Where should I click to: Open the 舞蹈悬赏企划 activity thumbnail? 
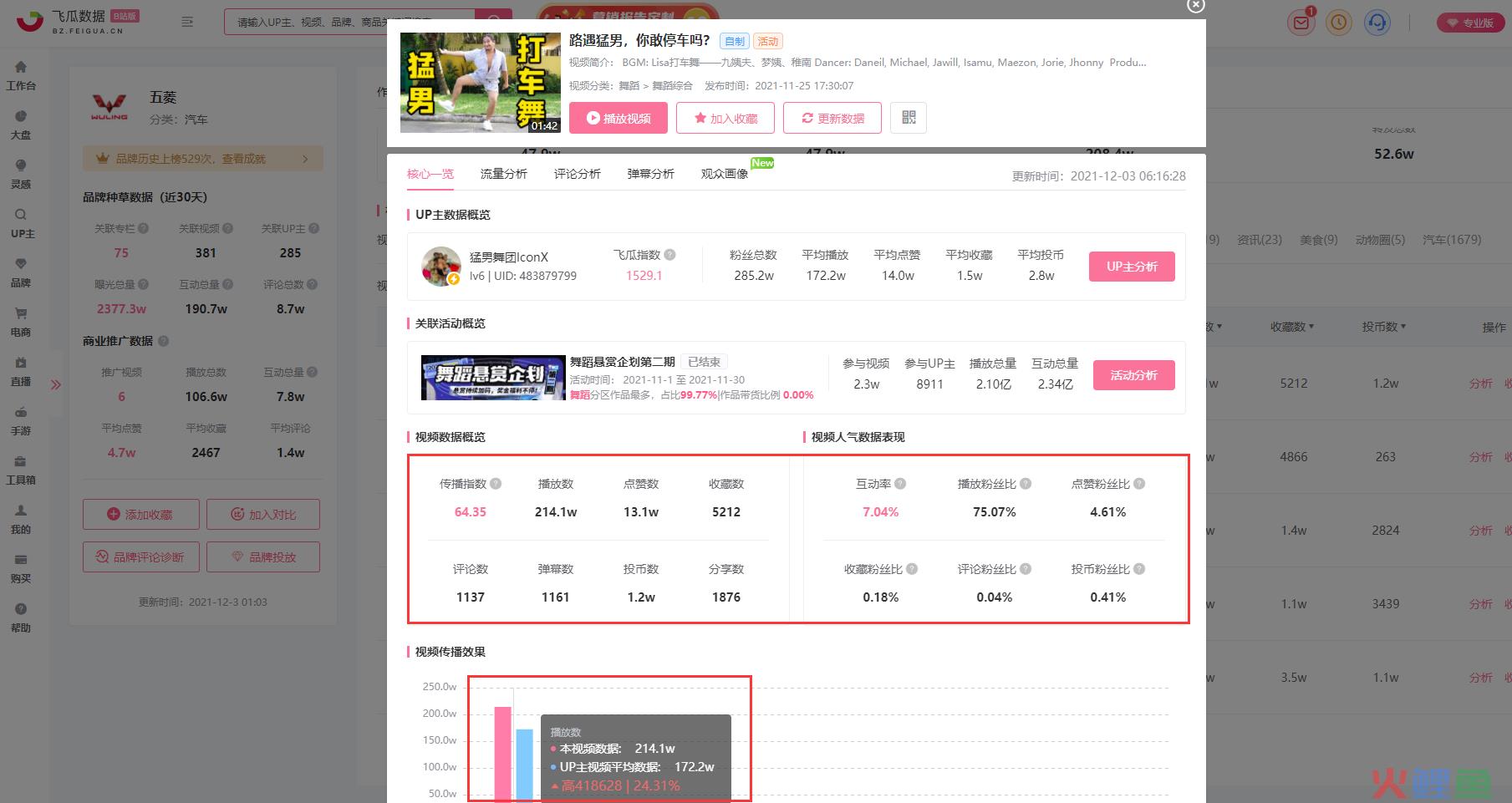pos(492,378)
